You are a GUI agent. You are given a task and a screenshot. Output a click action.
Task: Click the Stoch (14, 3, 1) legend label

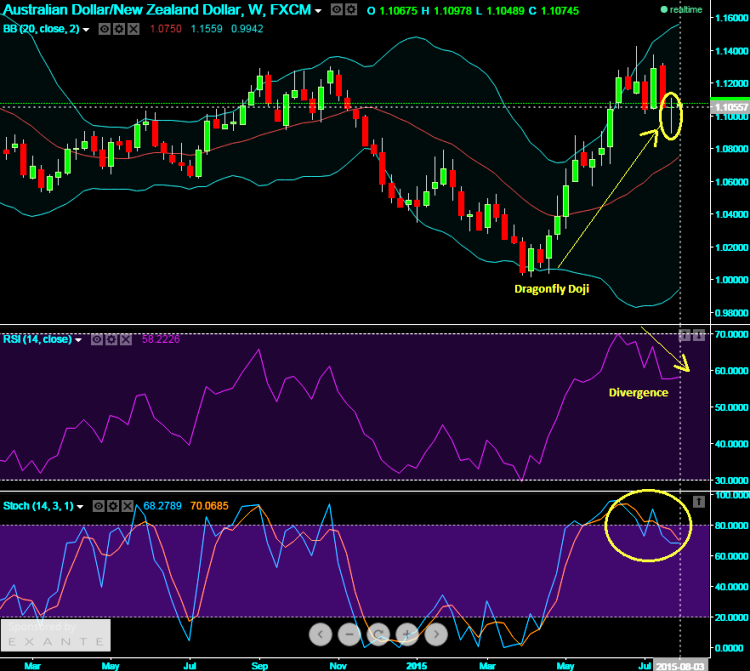pos(38,506)
